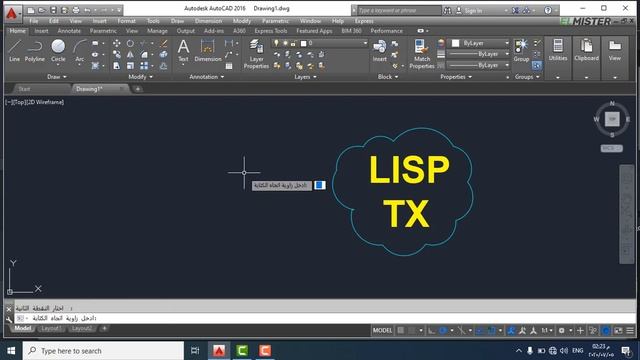Screen dimensions: 640x360
Task: Toggle MODEL space button in status bar
Action: [x=382, y=330]
